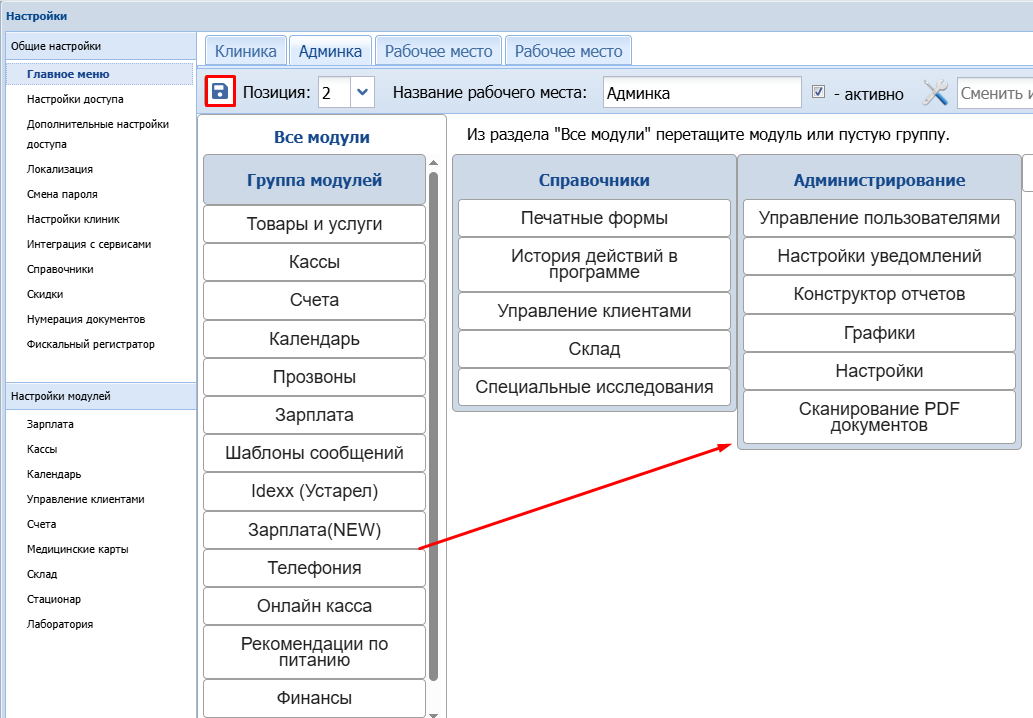Image resolution: width=1033 pixels, height=718 pixels.
Task: Open Настройки доступа in sidebar
Action: (x=76, y=99)
